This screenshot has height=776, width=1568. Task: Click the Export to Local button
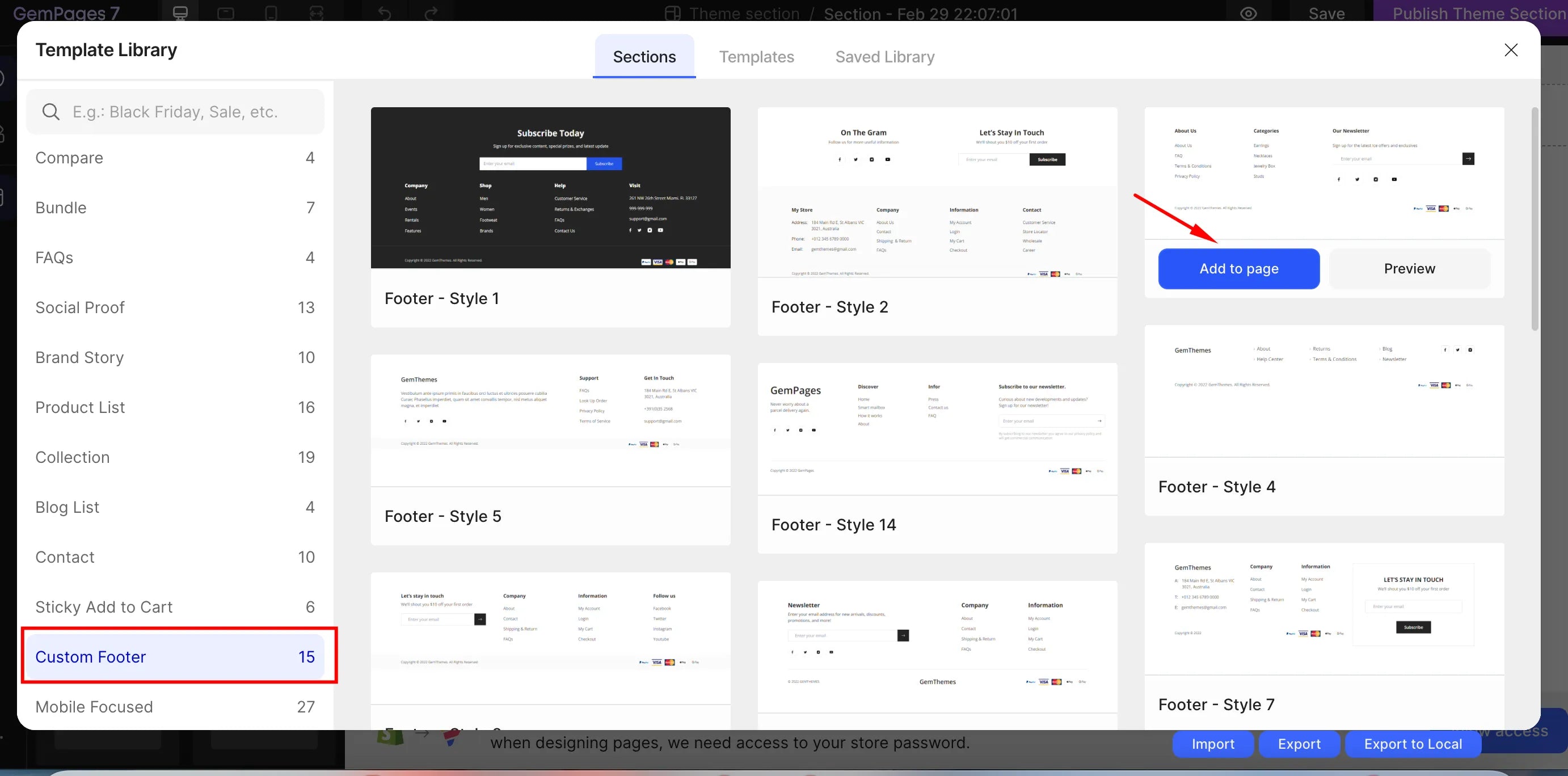(1413, 744)
